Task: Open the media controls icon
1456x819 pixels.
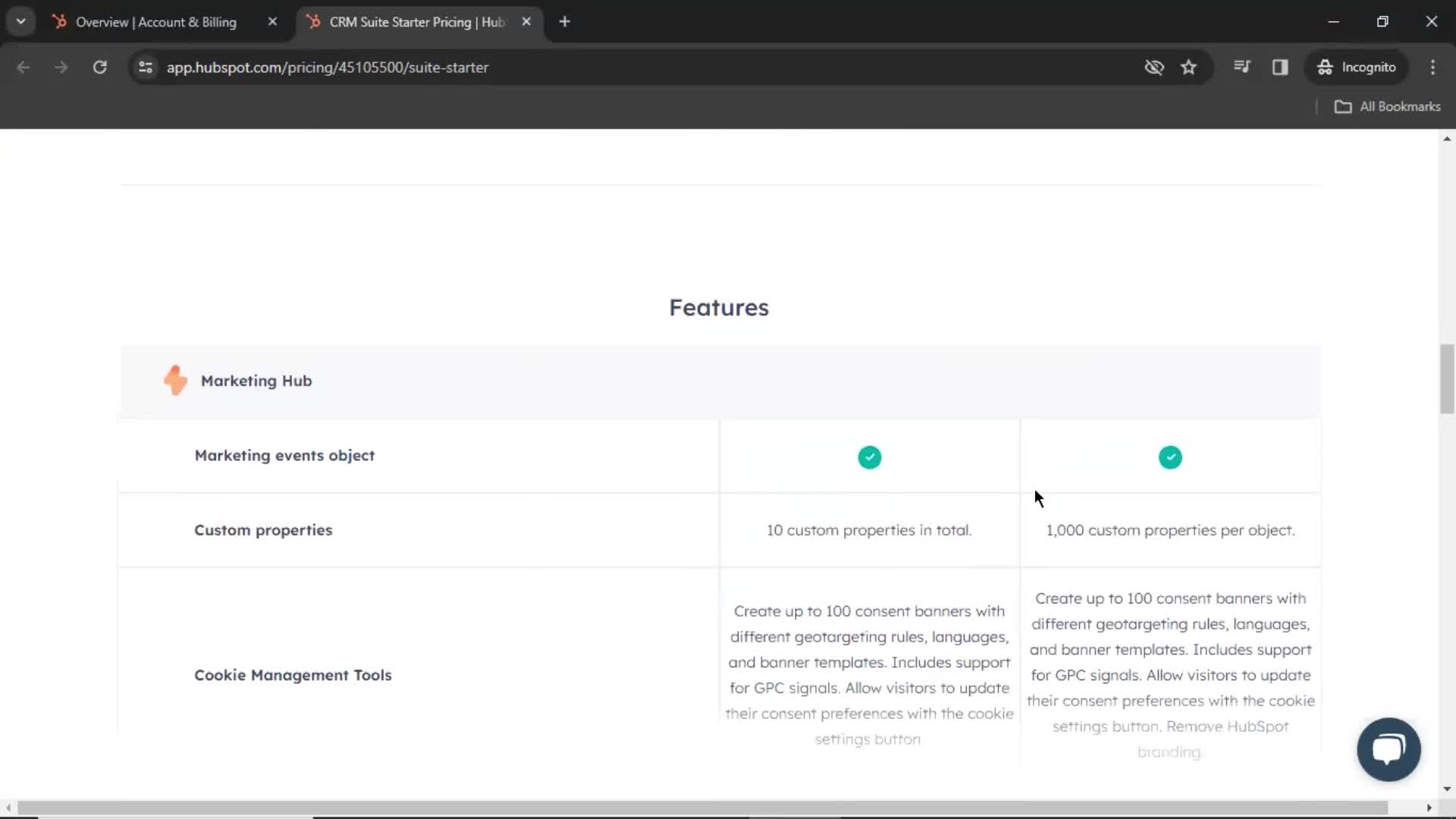Action: (x=1241, y=67)
